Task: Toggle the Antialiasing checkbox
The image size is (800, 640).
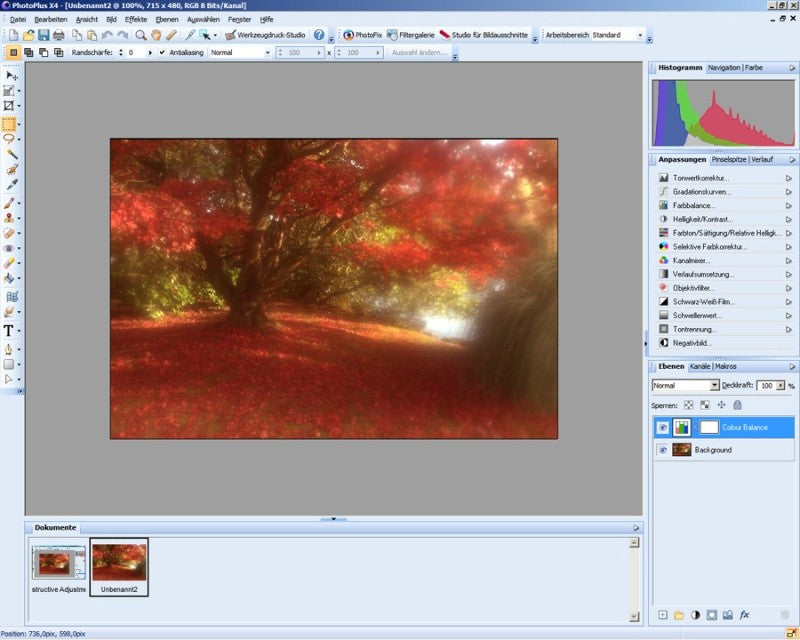Action: point(162,53)
